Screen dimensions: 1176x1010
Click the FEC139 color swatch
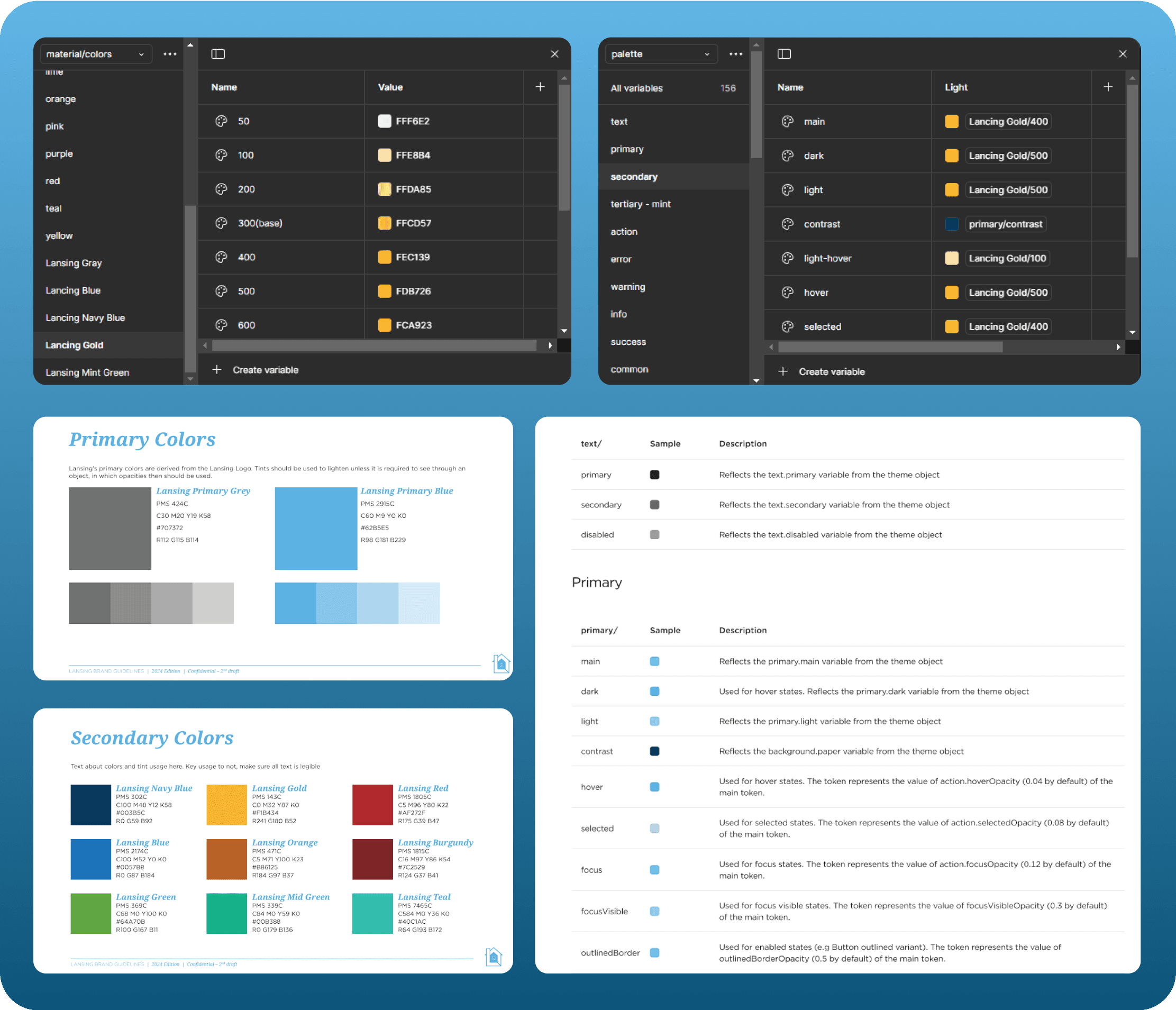click(385, 257)
